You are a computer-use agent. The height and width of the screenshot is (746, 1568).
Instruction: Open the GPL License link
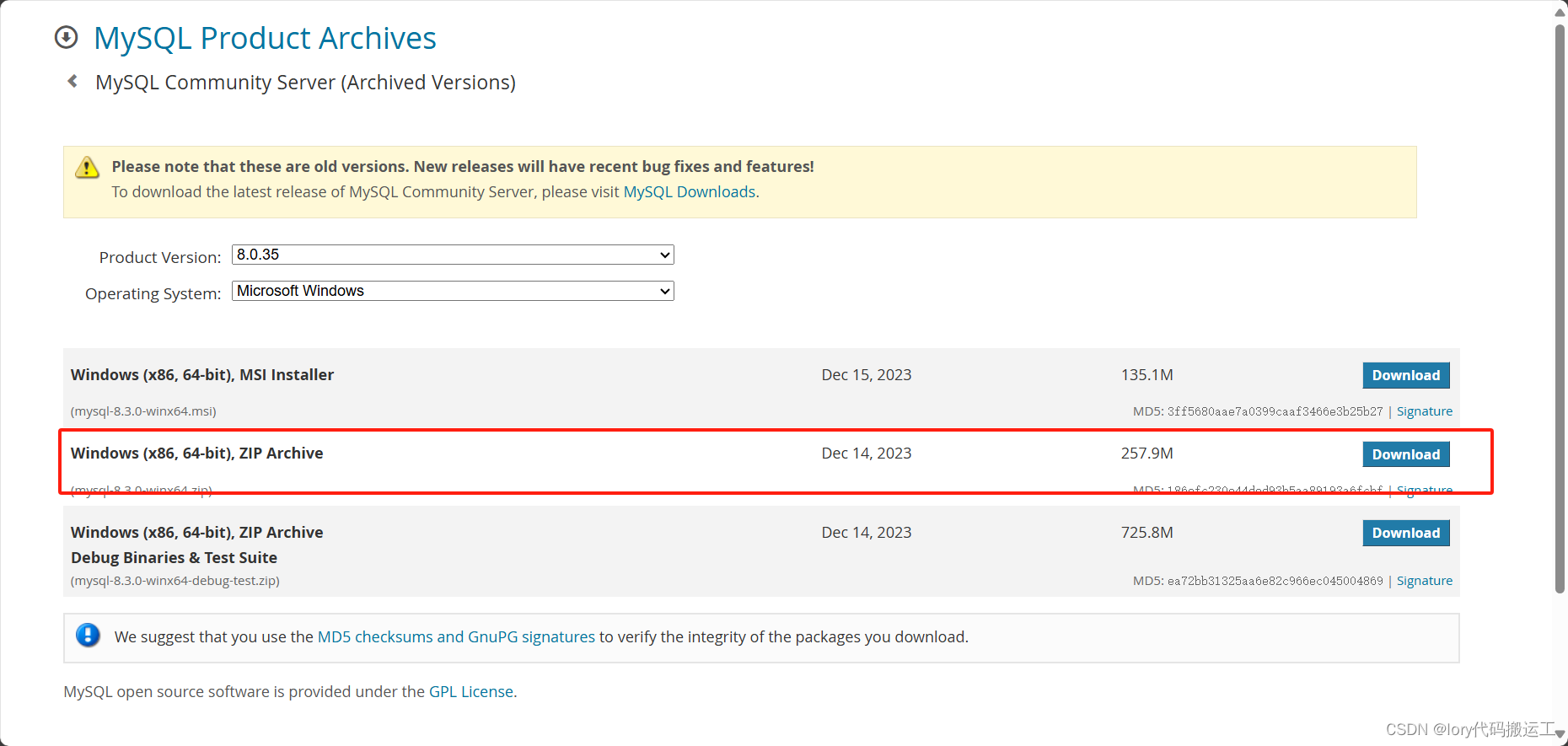pyautogui.click(x=471, y=692)
